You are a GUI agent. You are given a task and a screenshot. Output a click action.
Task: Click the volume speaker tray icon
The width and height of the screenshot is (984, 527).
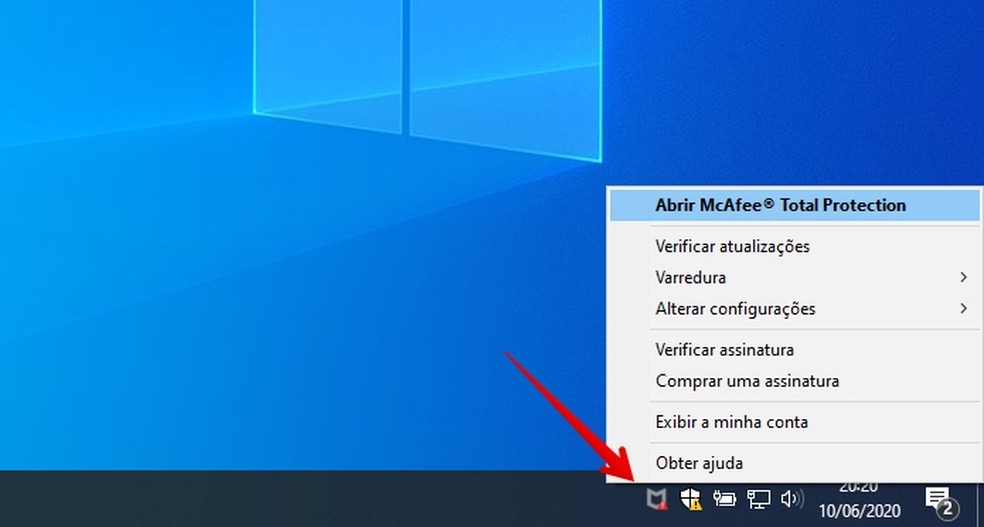(x=792, y=499)
